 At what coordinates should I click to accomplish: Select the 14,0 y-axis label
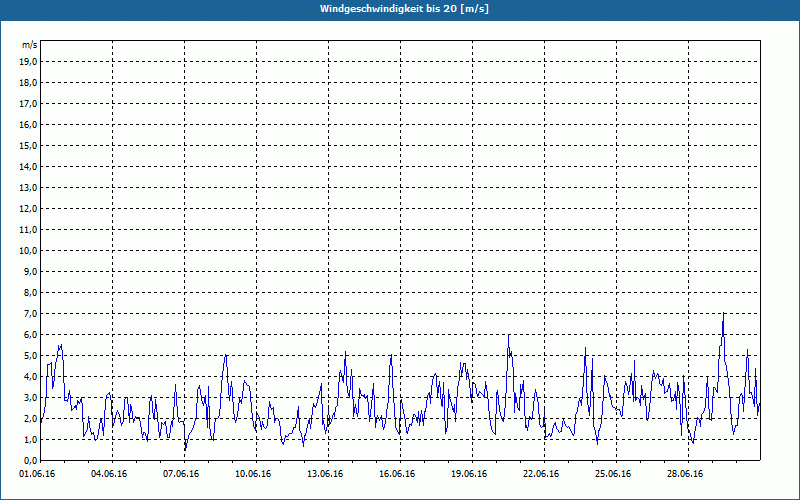(29, 166)
